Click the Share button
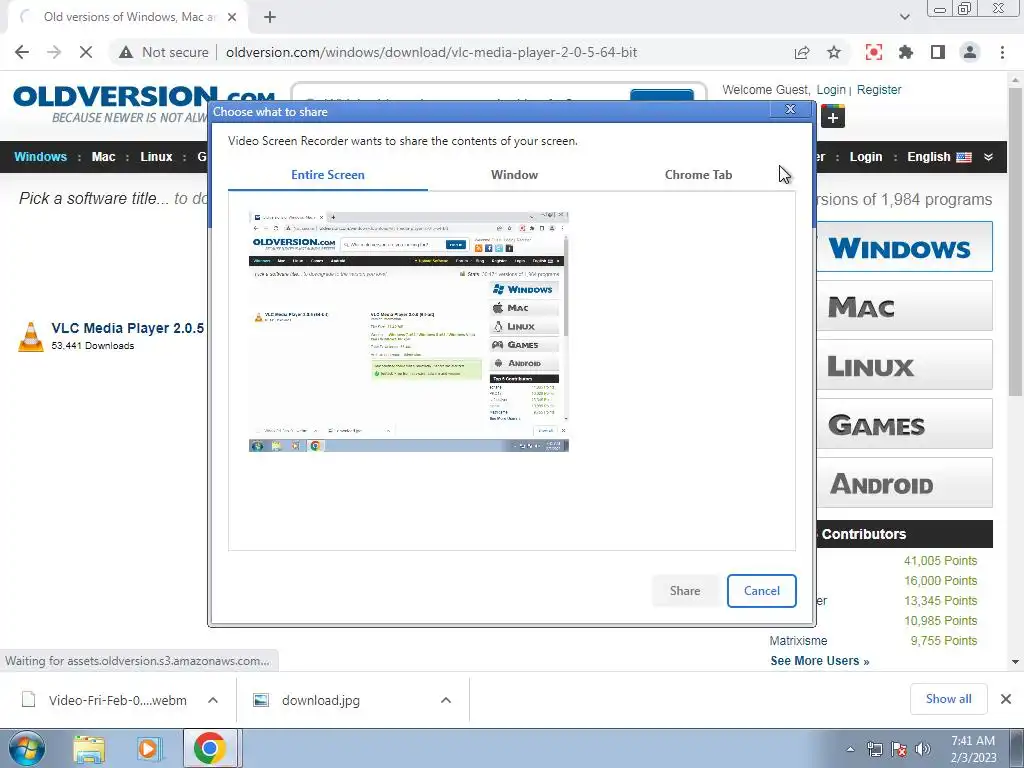This screenshot has height=768, width=1024. pos(685,591)
